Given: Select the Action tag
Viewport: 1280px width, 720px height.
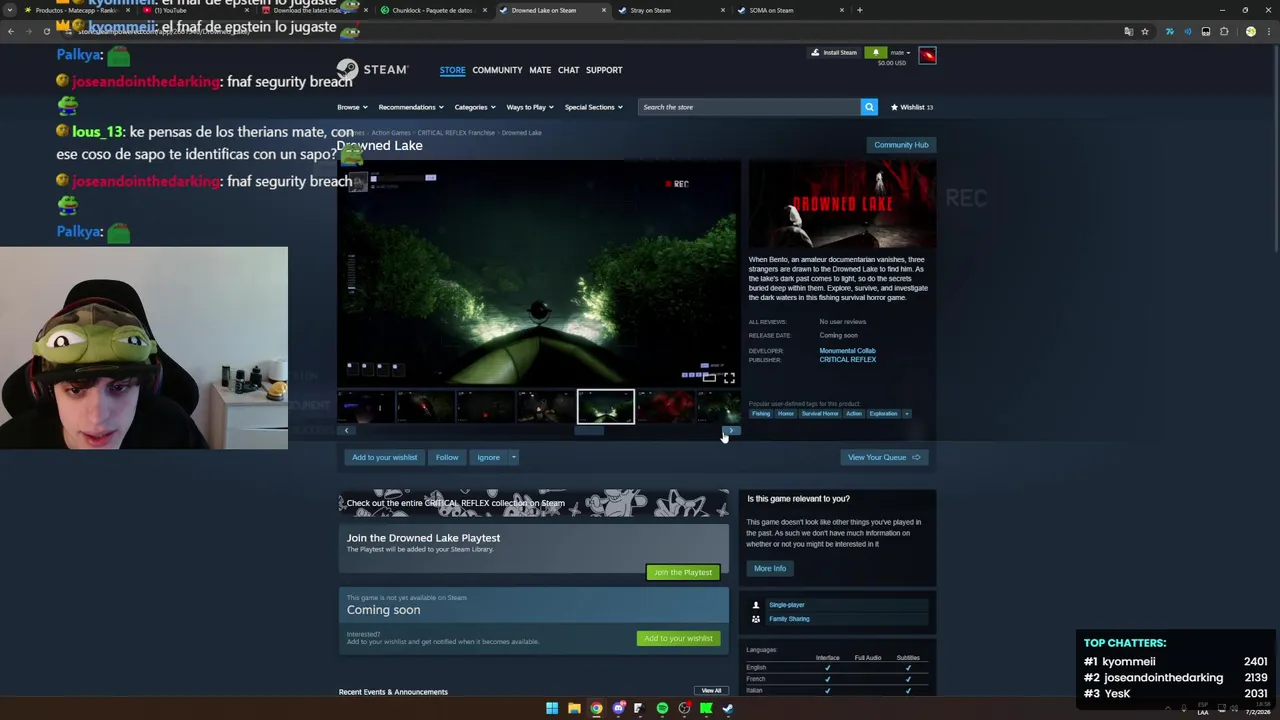Looking at the screenshot, I should 853,414.
